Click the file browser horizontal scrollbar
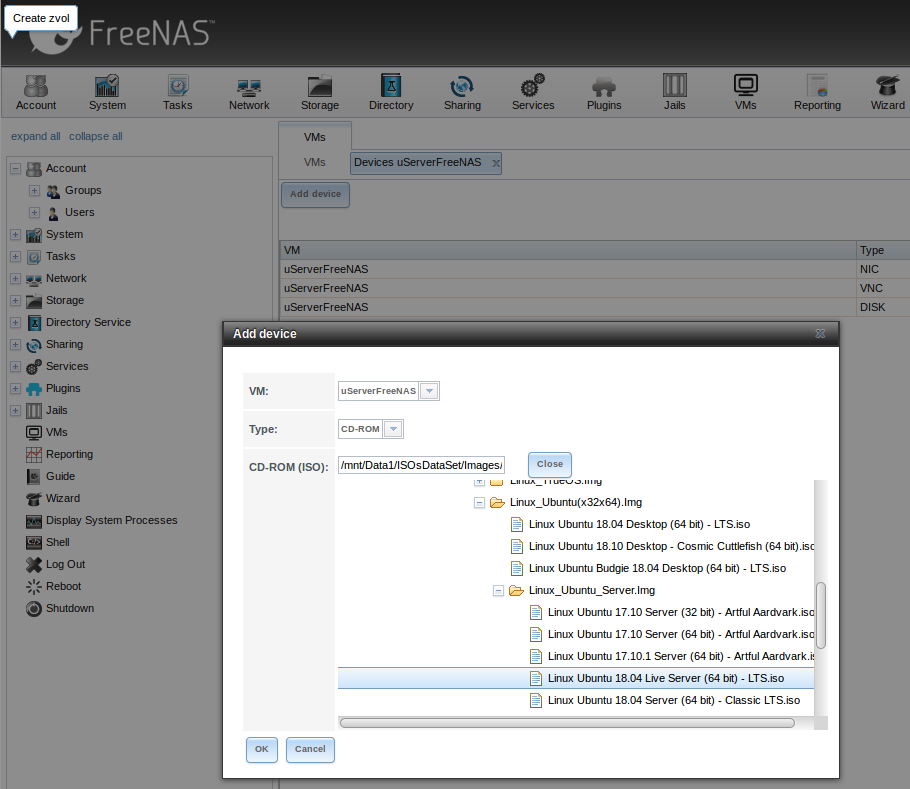 click(x=567, y=723)
